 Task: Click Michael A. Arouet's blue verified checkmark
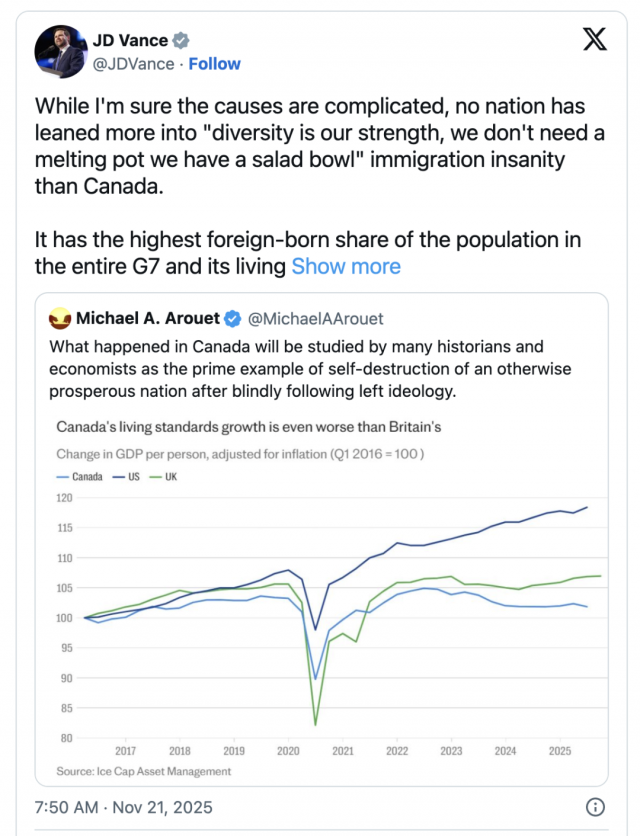click(x=232, y=319)
